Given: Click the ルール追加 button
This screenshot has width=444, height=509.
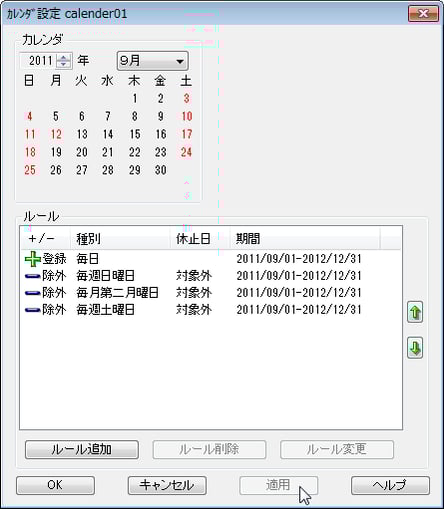Looking at the screenshot, I should (x=82, y=450).
